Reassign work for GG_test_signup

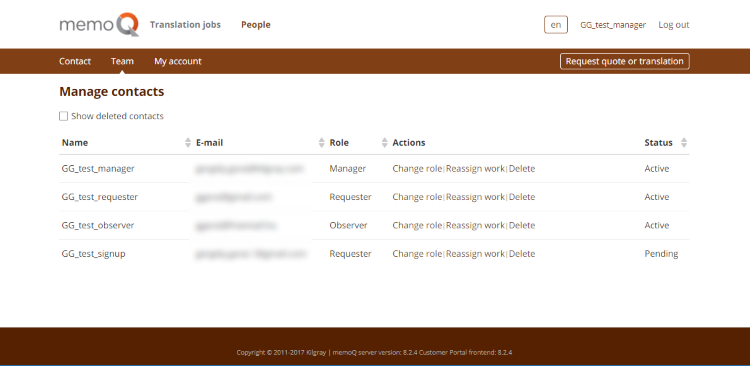[x=475, y=254]
